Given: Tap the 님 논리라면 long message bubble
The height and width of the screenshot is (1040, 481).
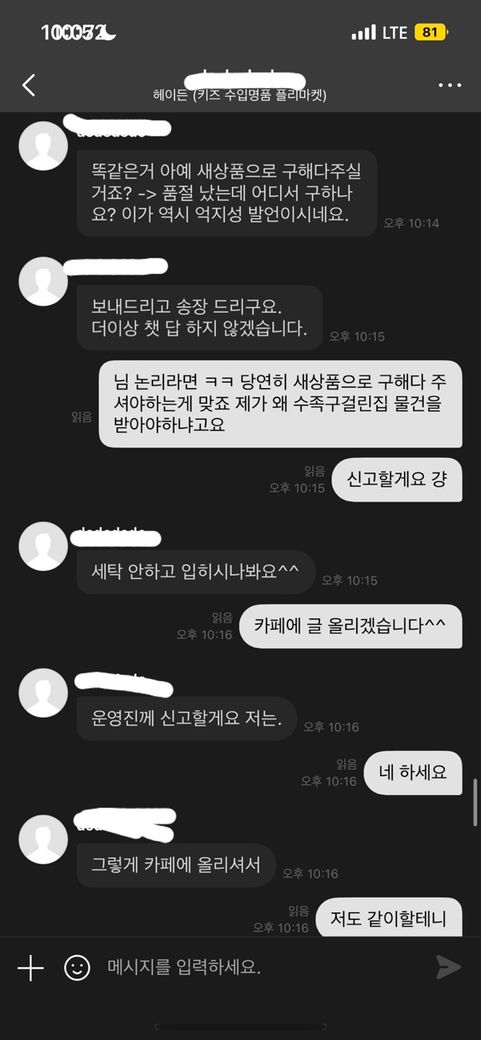Looking at the screenshot, I should (x=280, y=404).
